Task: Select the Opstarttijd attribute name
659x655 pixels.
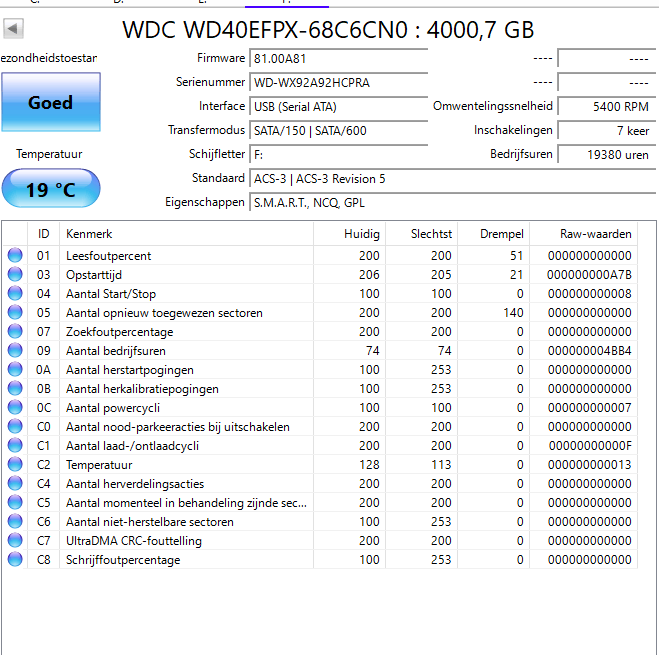Action: [94, 275]
